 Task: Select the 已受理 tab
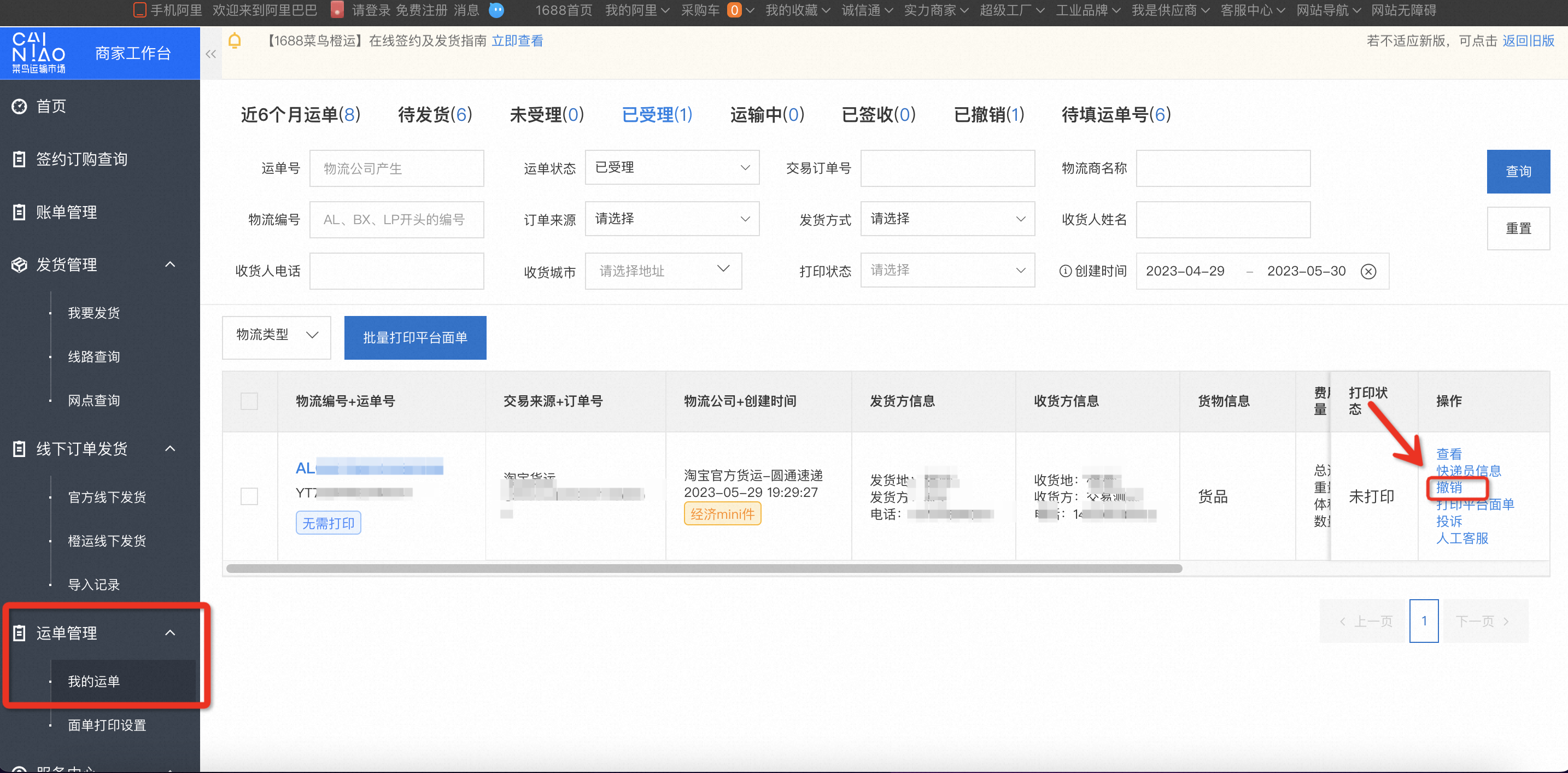coord(657,114)
